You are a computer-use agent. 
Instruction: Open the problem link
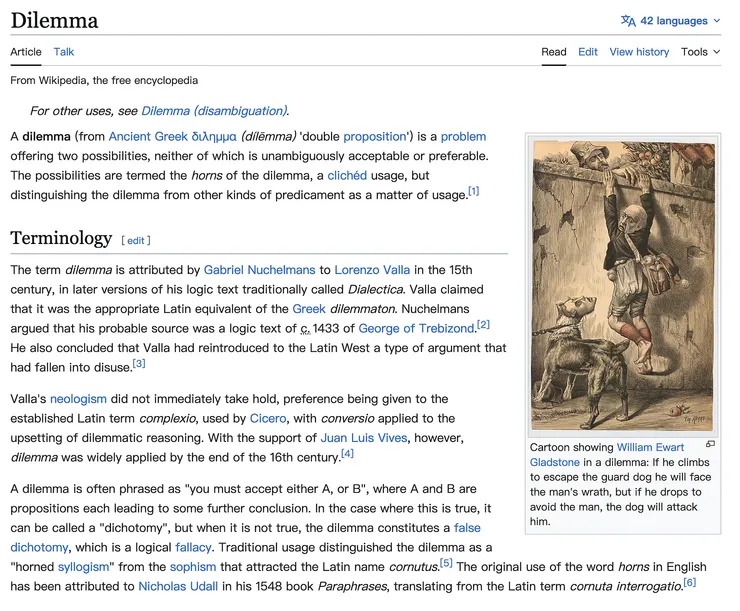coord(463,137)
